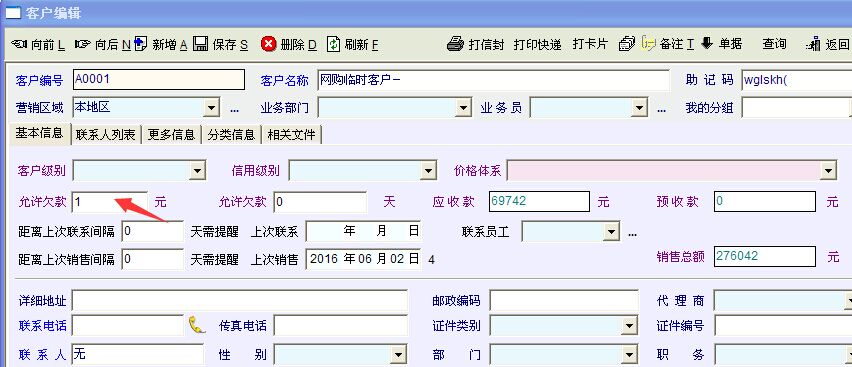Click the 打信封 printer icon
Screen dimensions: 852x367
tap(455, 43)
